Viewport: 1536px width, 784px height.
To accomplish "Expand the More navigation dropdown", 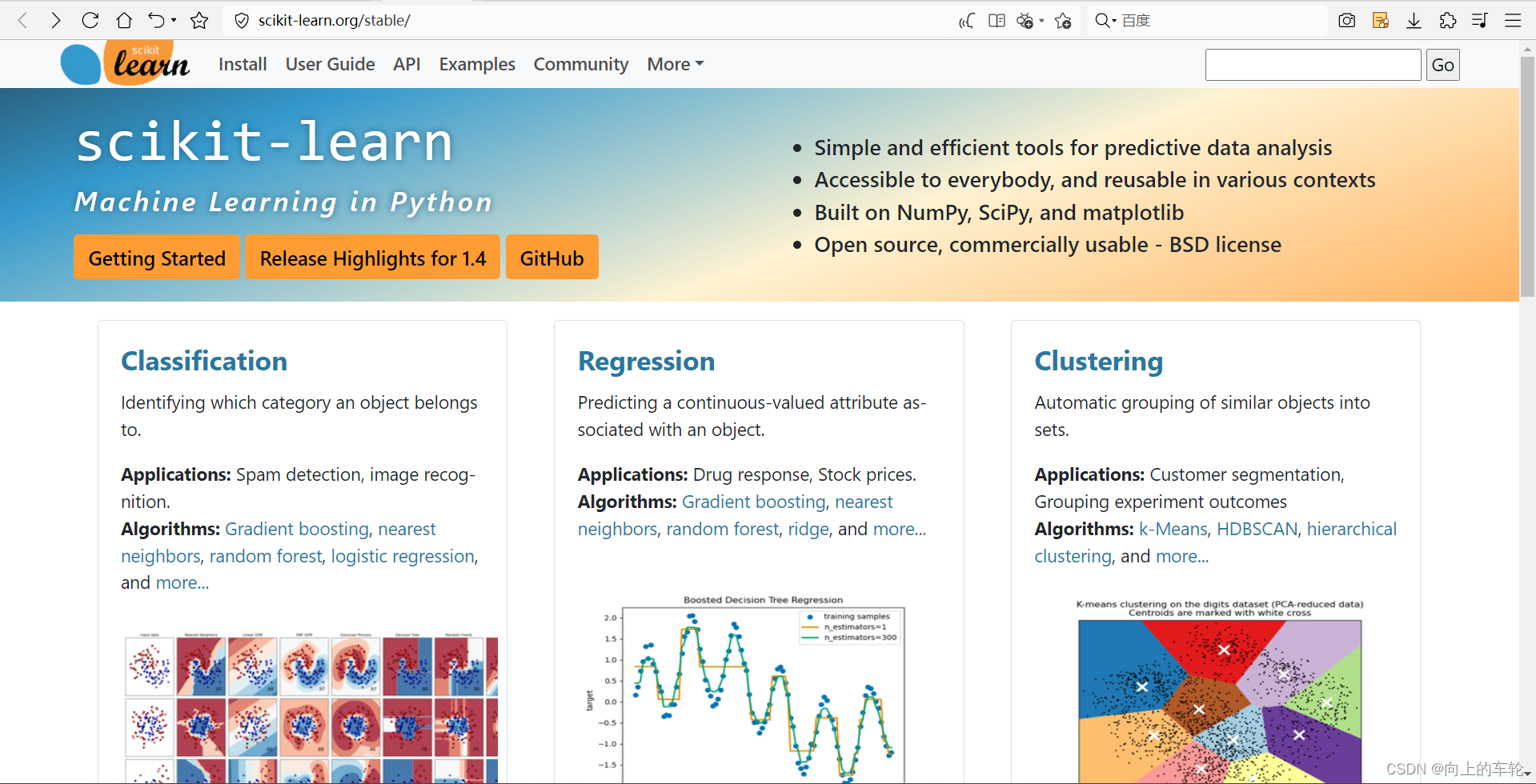I will click(676, 64).
